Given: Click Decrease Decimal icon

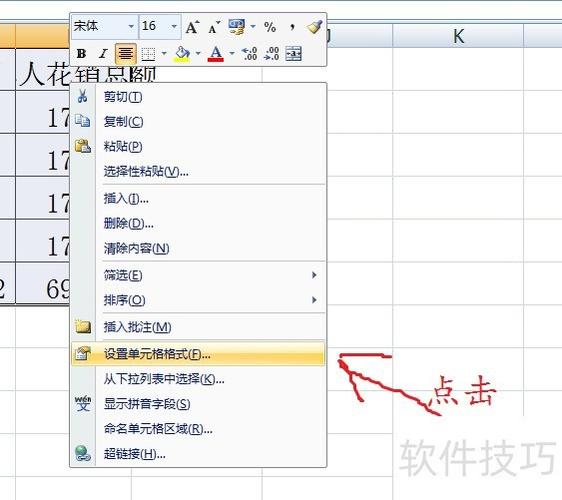Looking at the screenshot, I should tap(271, 54).
